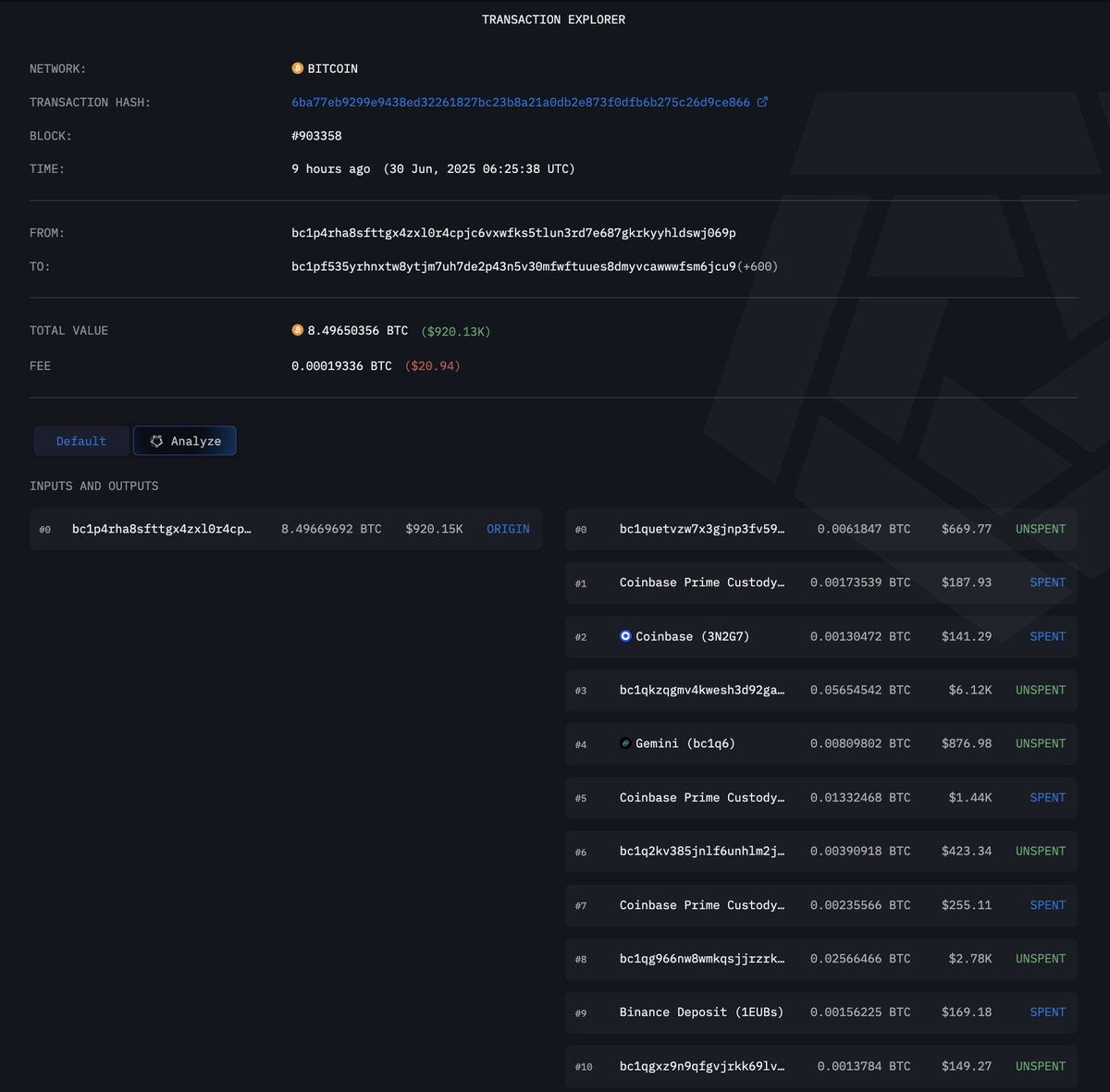
Task: Click SPENT status on output #1
Action: (1047, 583)
